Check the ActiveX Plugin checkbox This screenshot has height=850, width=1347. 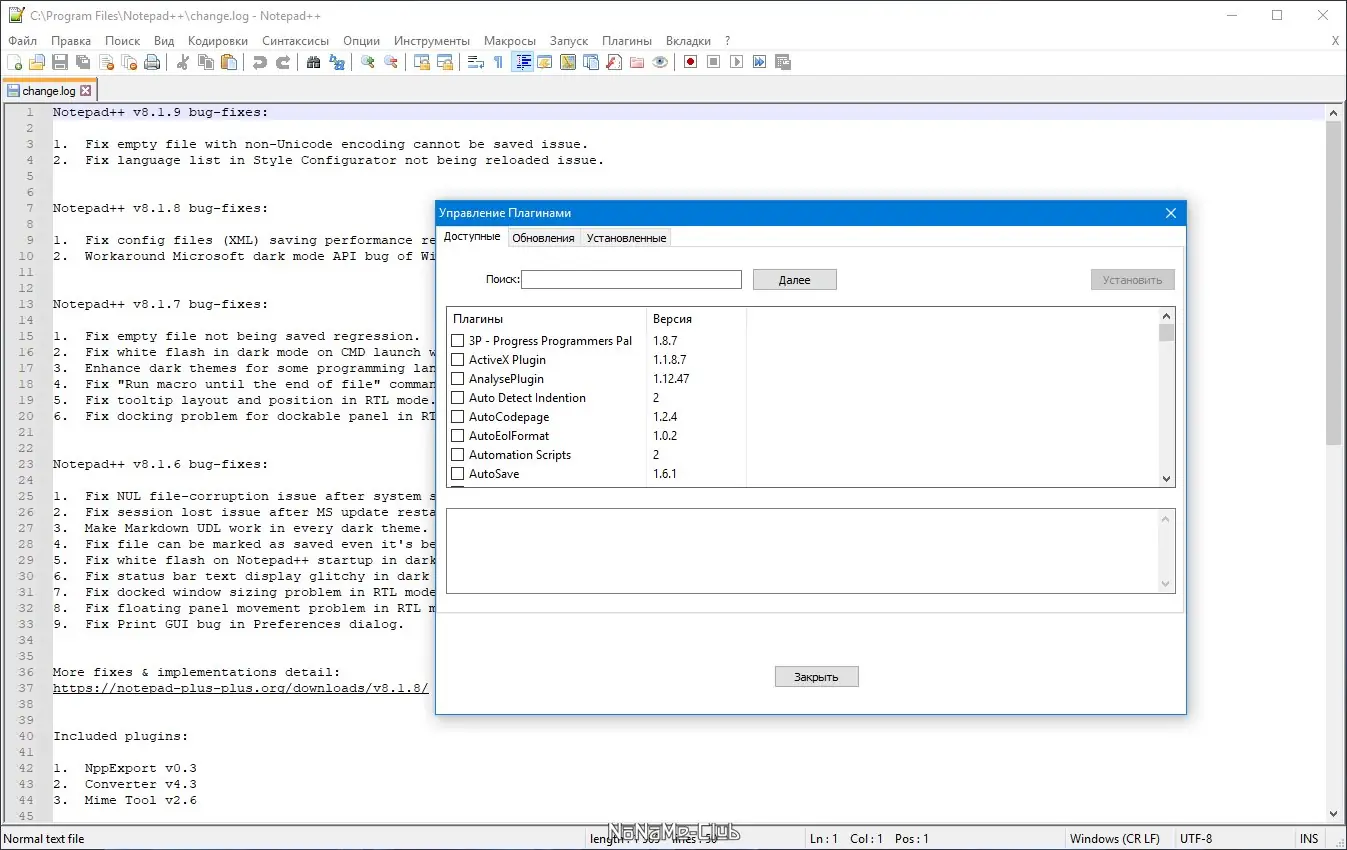[458, 360]
